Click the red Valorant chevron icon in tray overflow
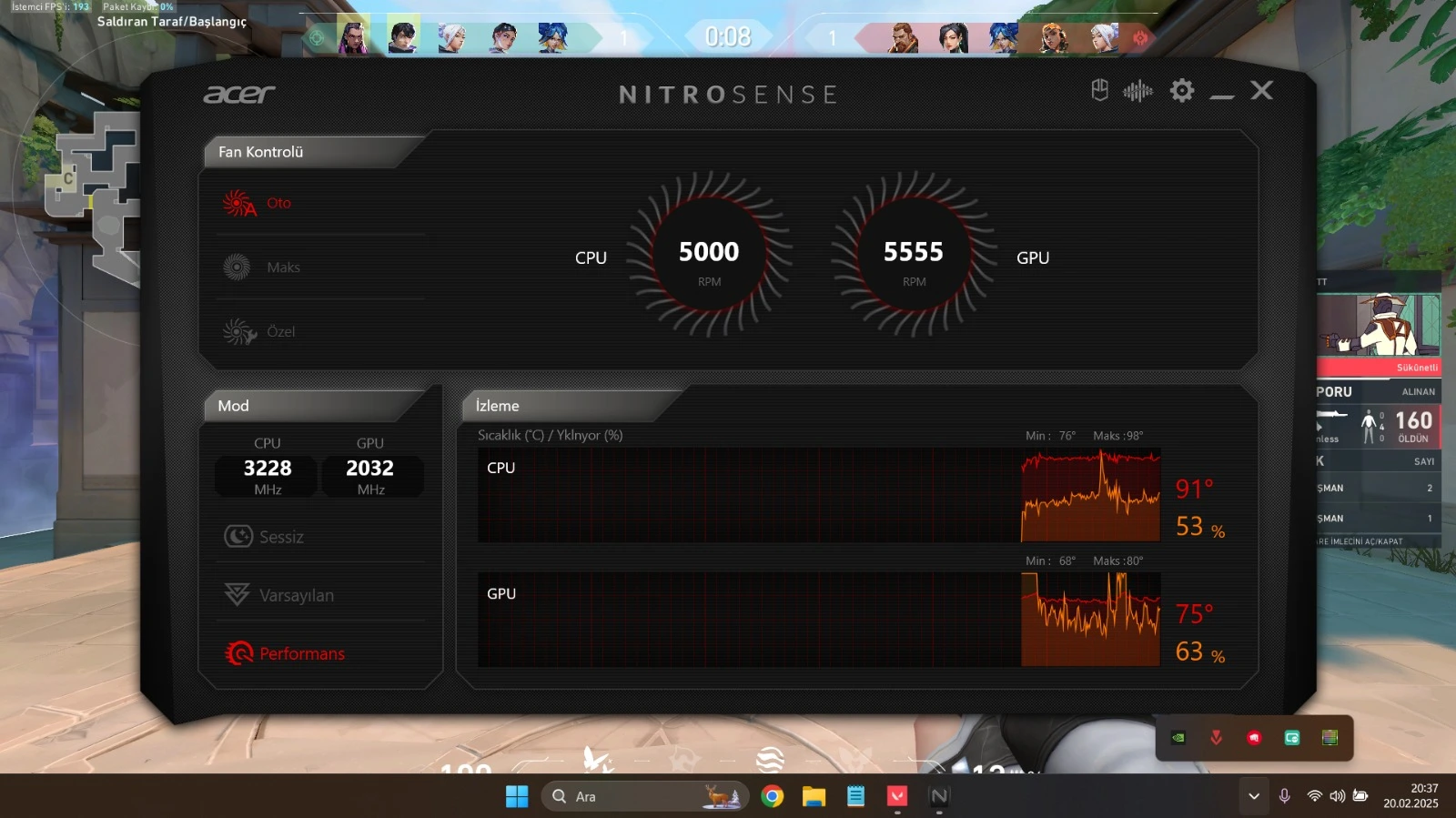Image resolution: width=1456 pixels, height=818 pixels. [1217, 738]
